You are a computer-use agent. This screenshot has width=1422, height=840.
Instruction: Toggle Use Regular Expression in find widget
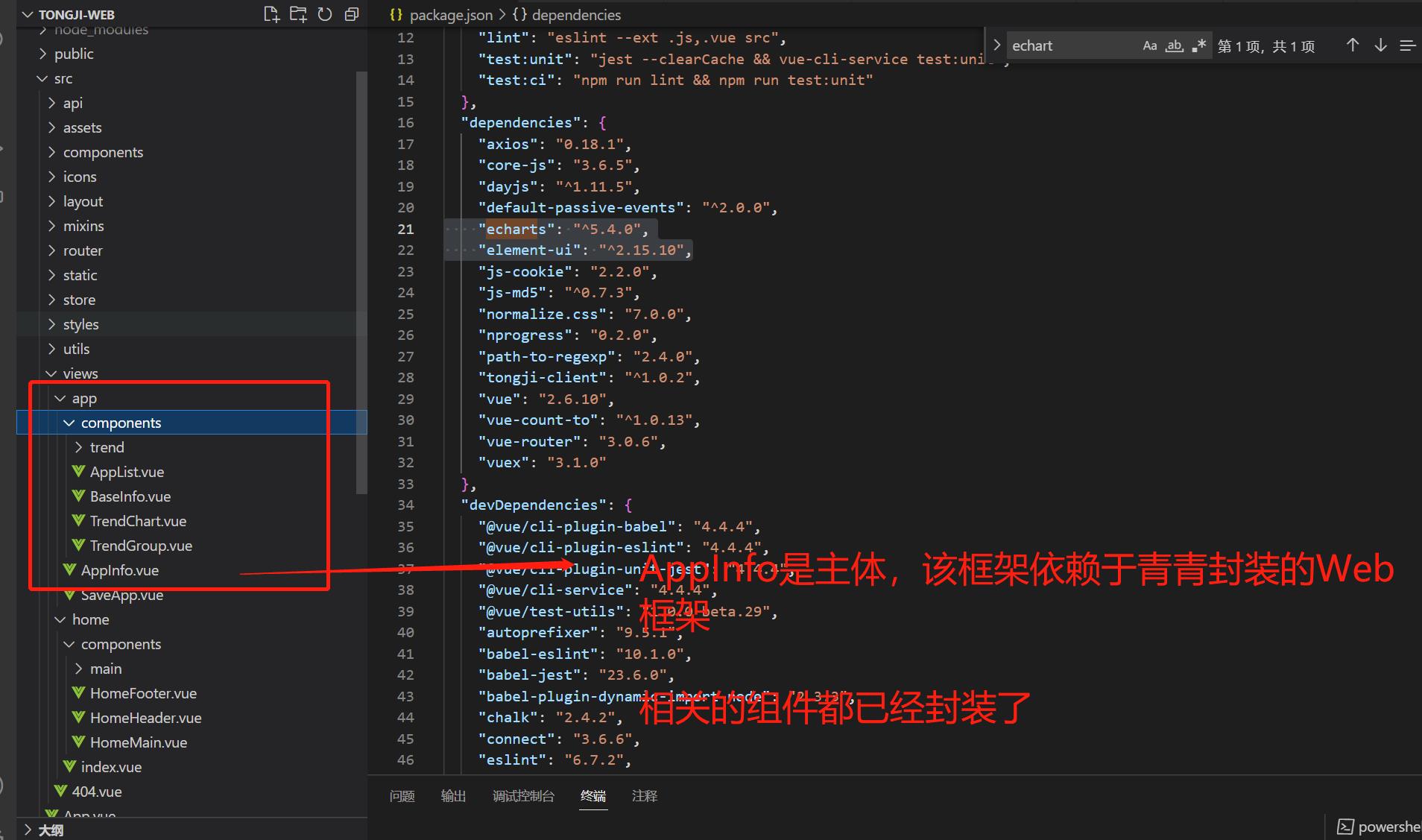(1199, 45)
